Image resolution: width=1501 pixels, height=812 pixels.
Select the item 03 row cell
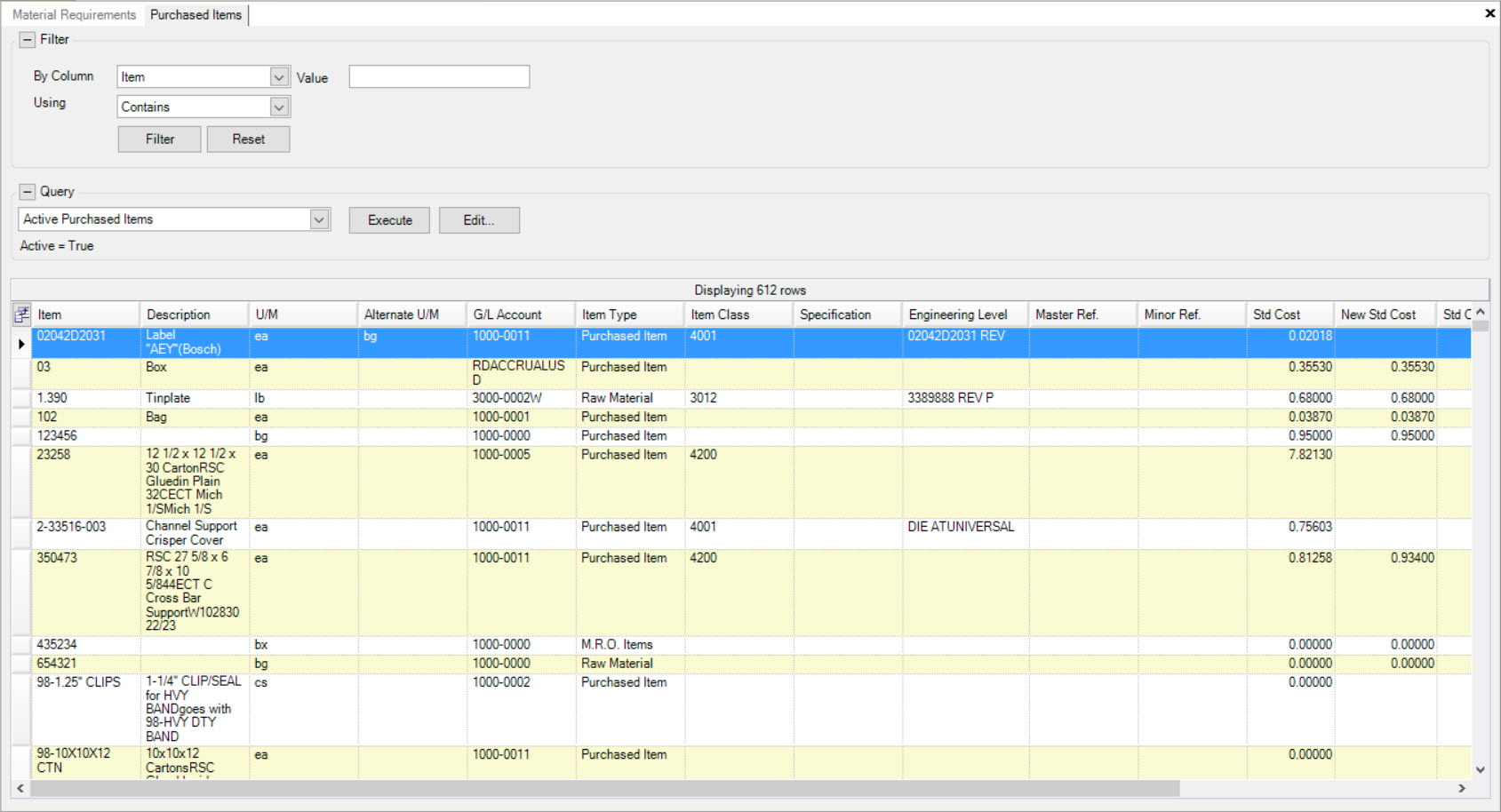tap(85, 374)
